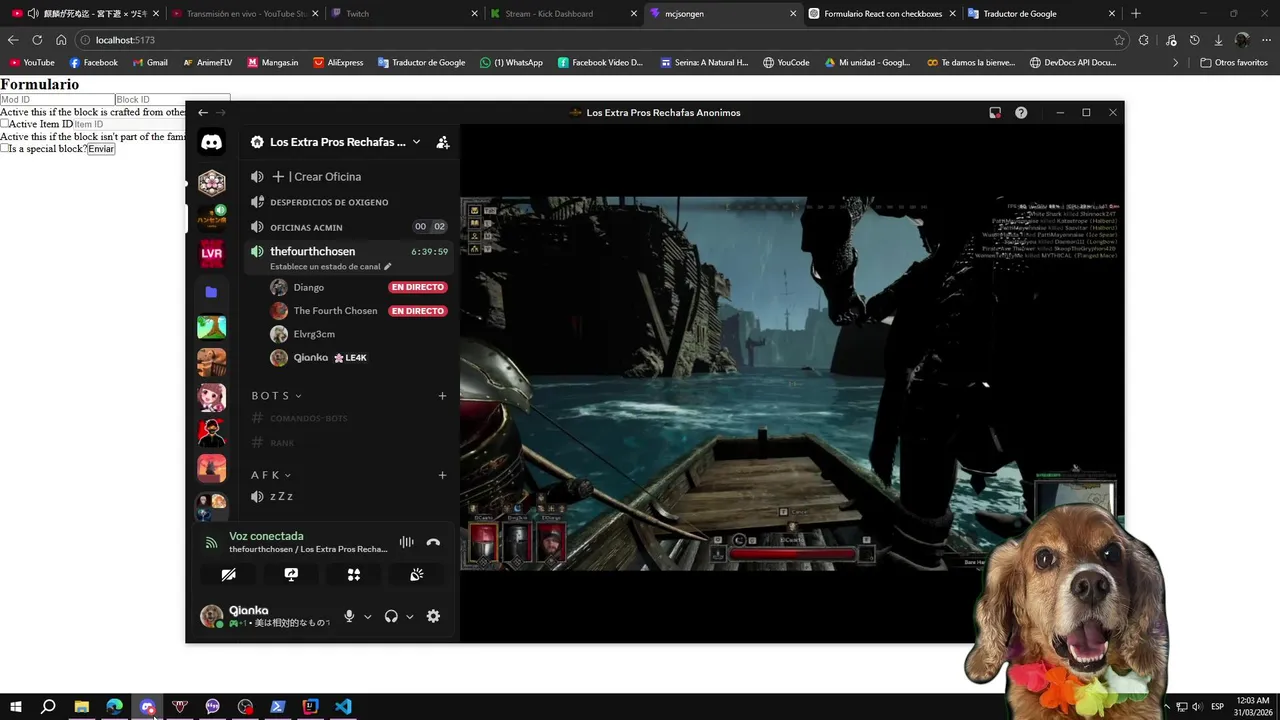Screen dimensions: 1280x720
Task: Add a channel to BOTS category
Action: click(442, 396)
